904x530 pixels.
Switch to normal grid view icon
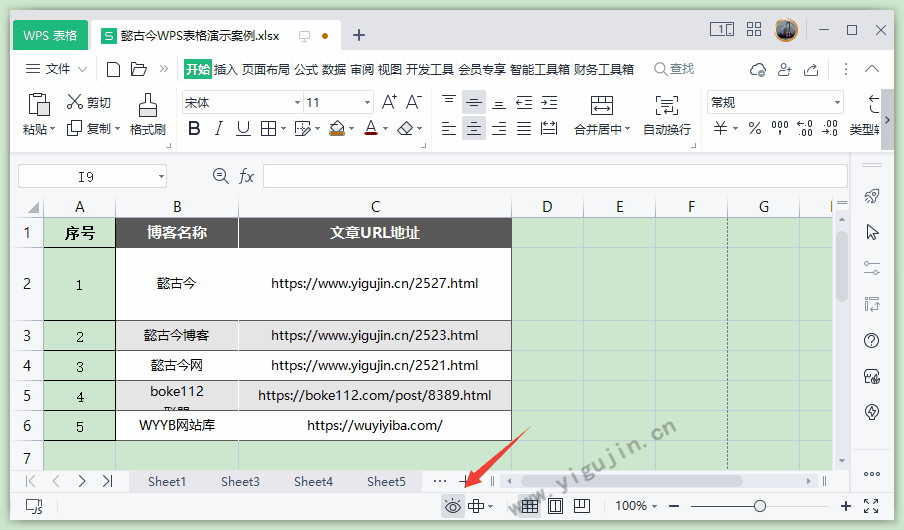(x=529, y=506)
